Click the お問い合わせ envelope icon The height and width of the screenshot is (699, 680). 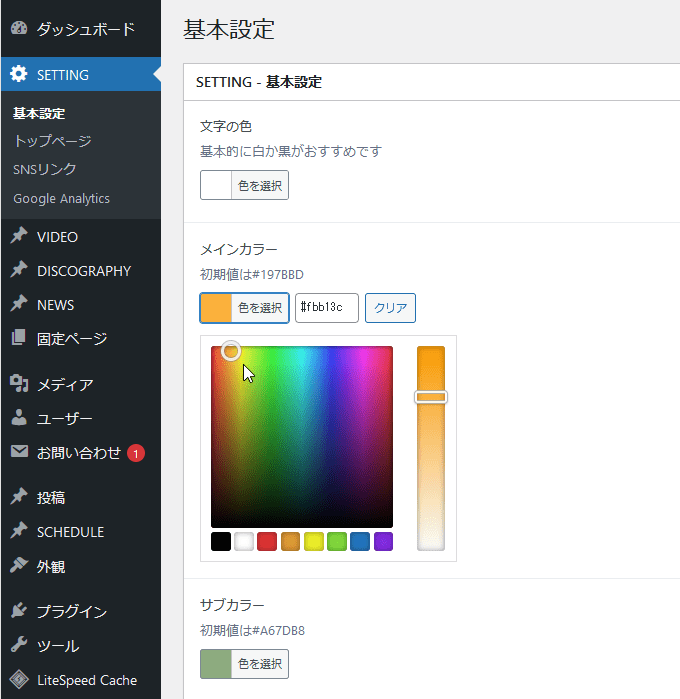click(19, 452)
